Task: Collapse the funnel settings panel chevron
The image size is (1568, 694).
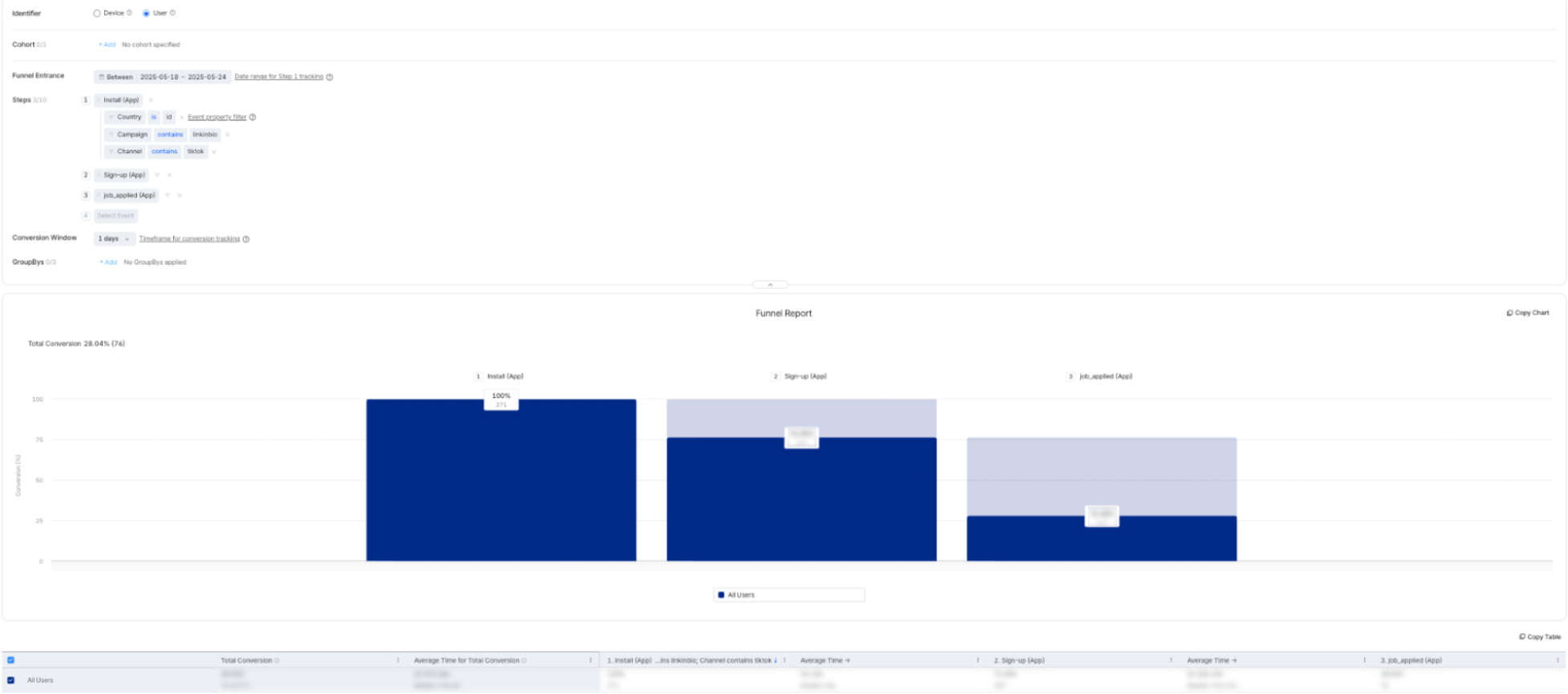Action: tap(770, 285)
